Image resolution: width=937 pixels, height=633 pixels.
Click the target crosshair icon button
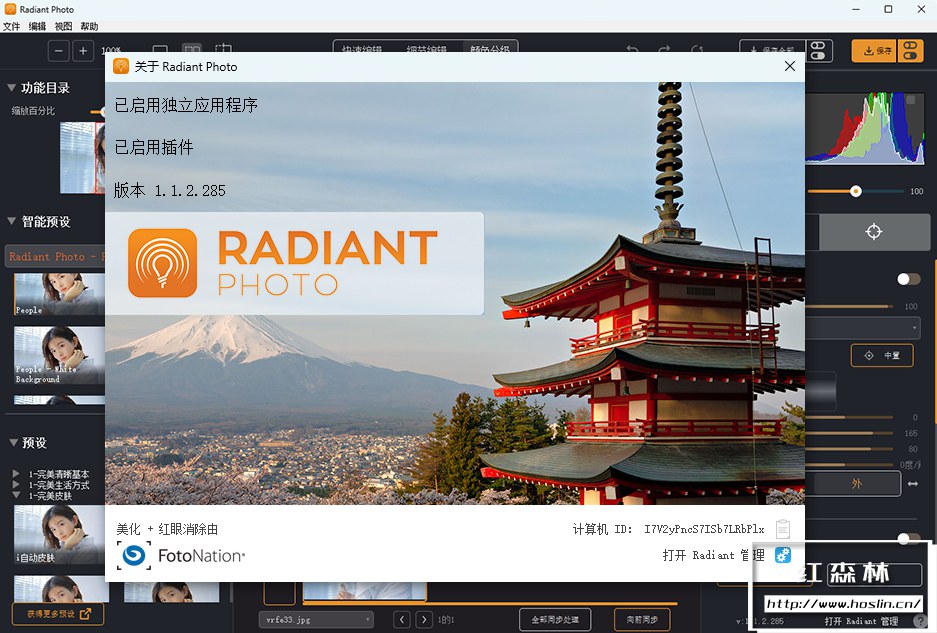pos(874,232)
